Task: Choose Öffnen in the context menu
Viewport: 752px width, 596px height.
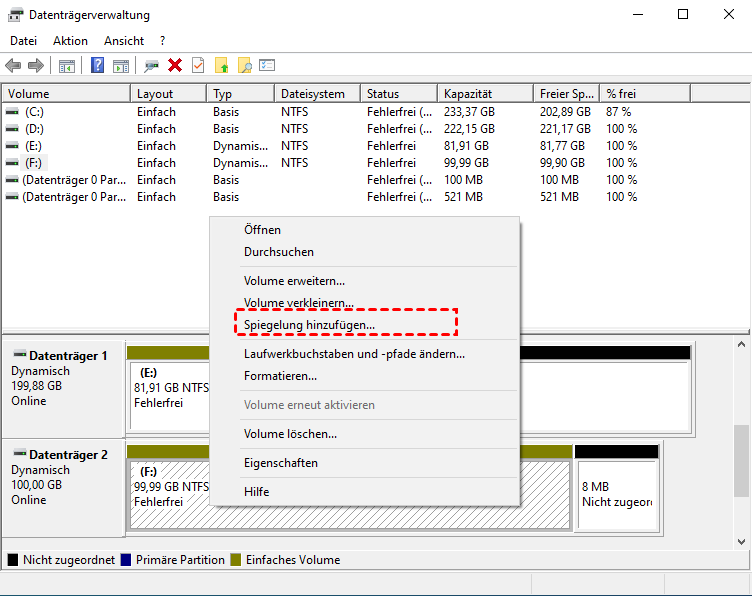Action: point(364,230)
